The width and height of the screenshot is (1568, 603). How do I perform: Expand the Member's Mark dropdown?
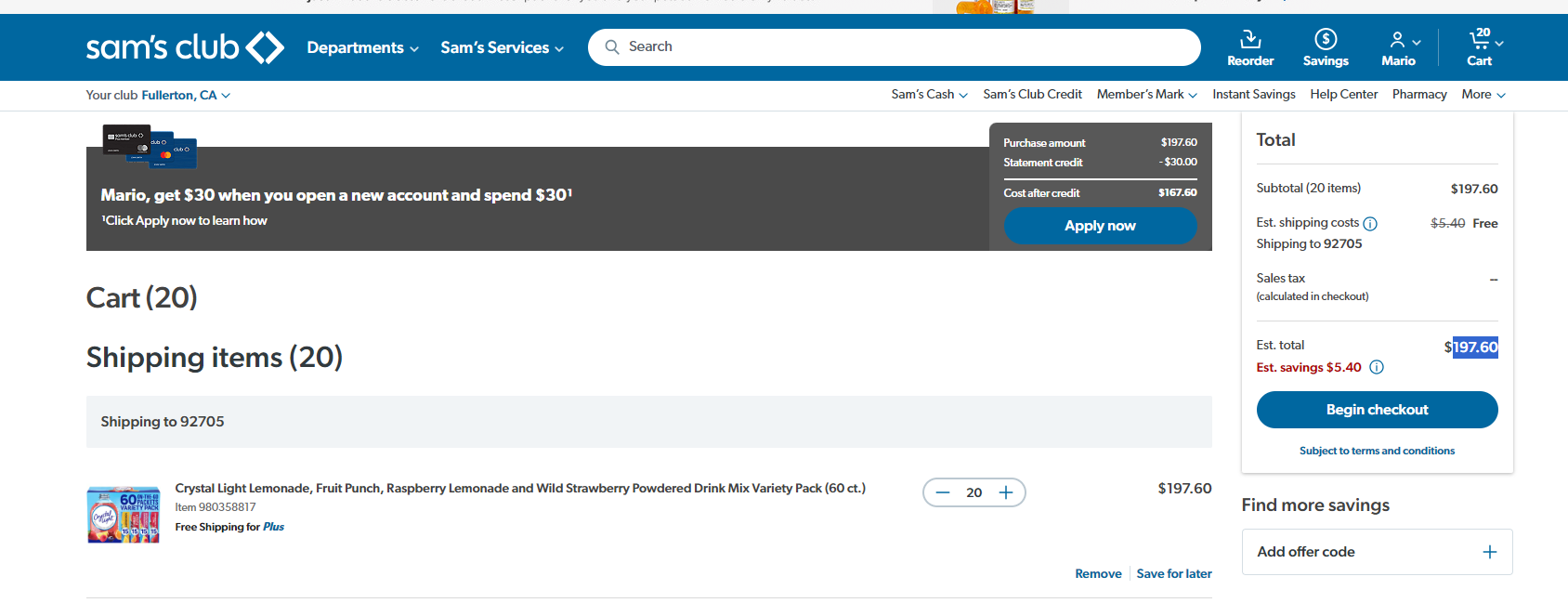[x=1147, y=95]
